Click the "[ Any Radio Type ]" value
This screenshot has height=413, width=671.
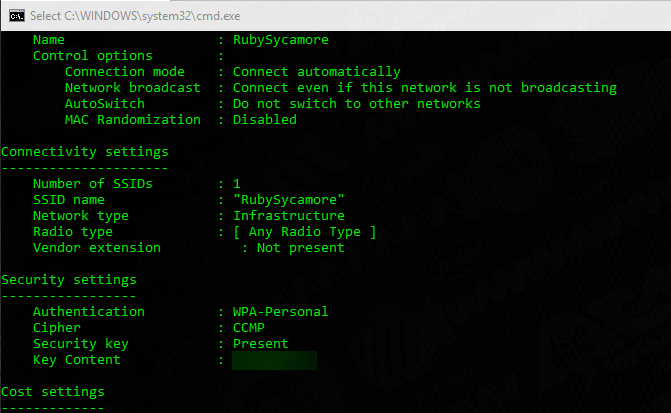(x=304, y=232)
